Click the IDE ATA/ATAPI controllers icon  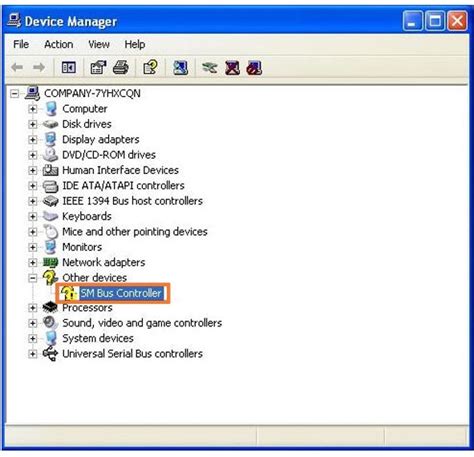tap(50, 186)
